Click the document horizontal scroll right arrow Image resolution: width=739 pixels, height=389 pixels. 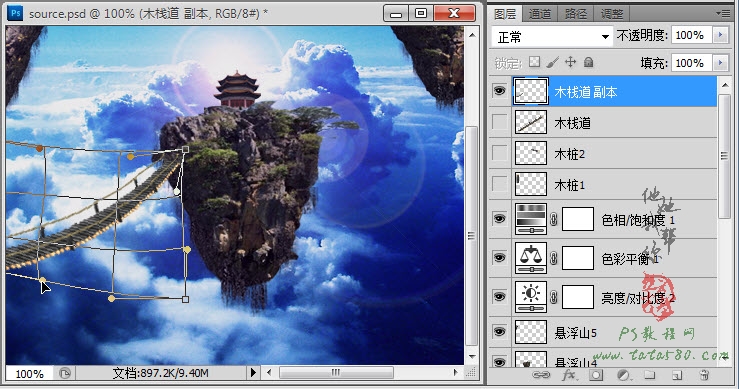click(456, 372)
